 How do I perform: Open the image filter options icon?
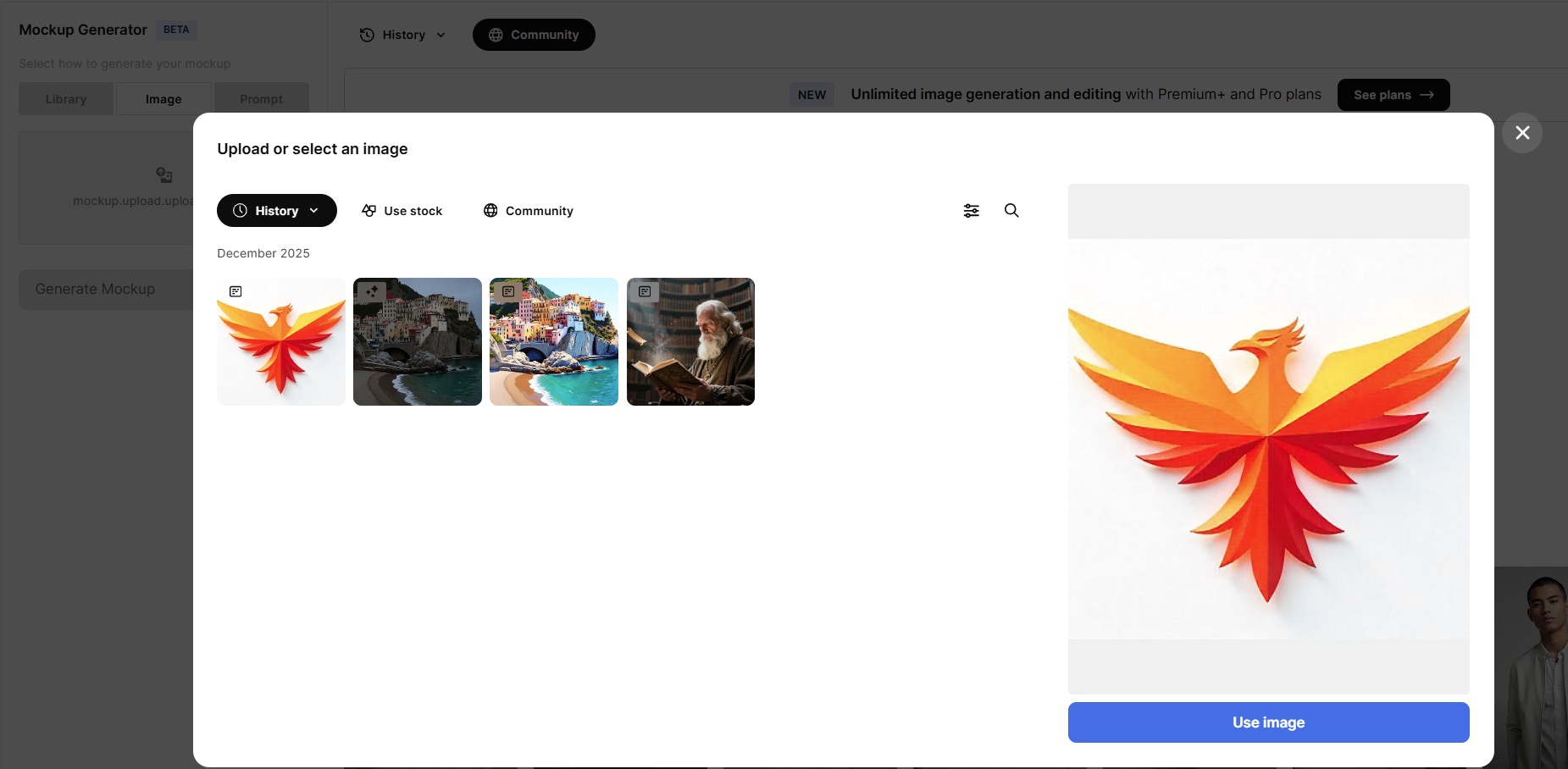tap(971, 210)
